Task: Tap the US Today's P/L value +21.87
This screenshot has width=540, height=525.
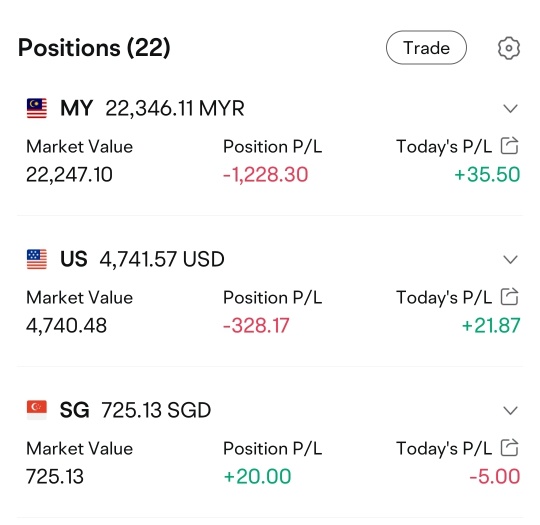Action: 491,325
